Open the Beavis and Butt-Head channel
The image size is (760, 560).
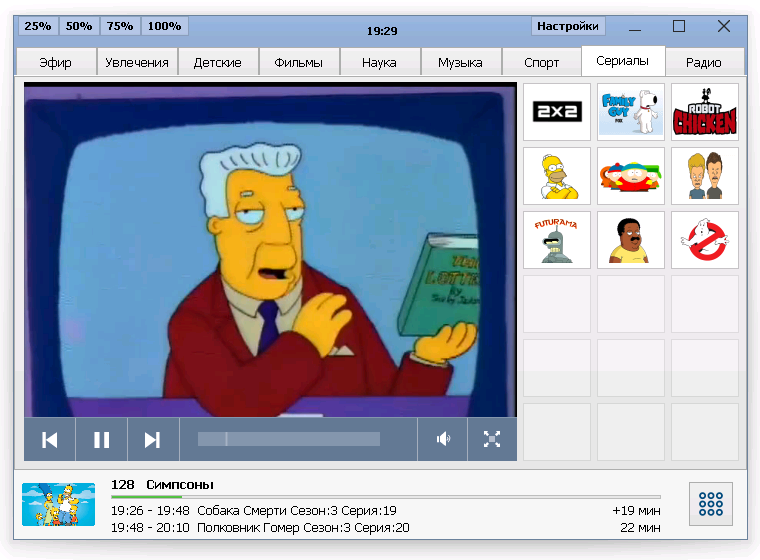(705, 176)
